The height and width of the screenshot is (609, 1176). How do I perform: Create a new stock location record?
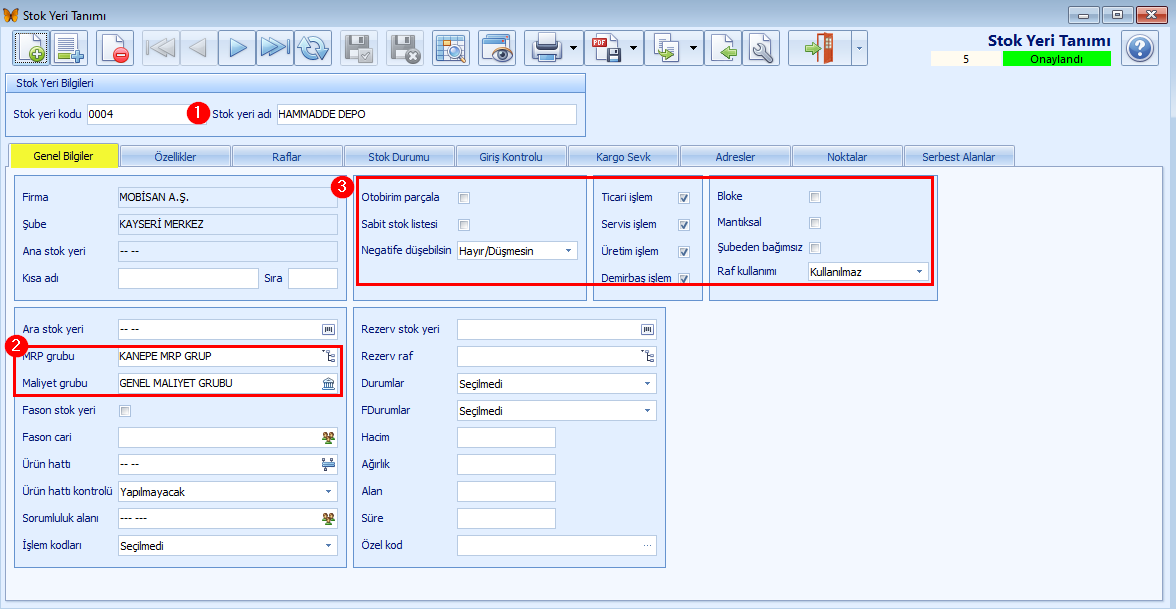pos(31,49)
